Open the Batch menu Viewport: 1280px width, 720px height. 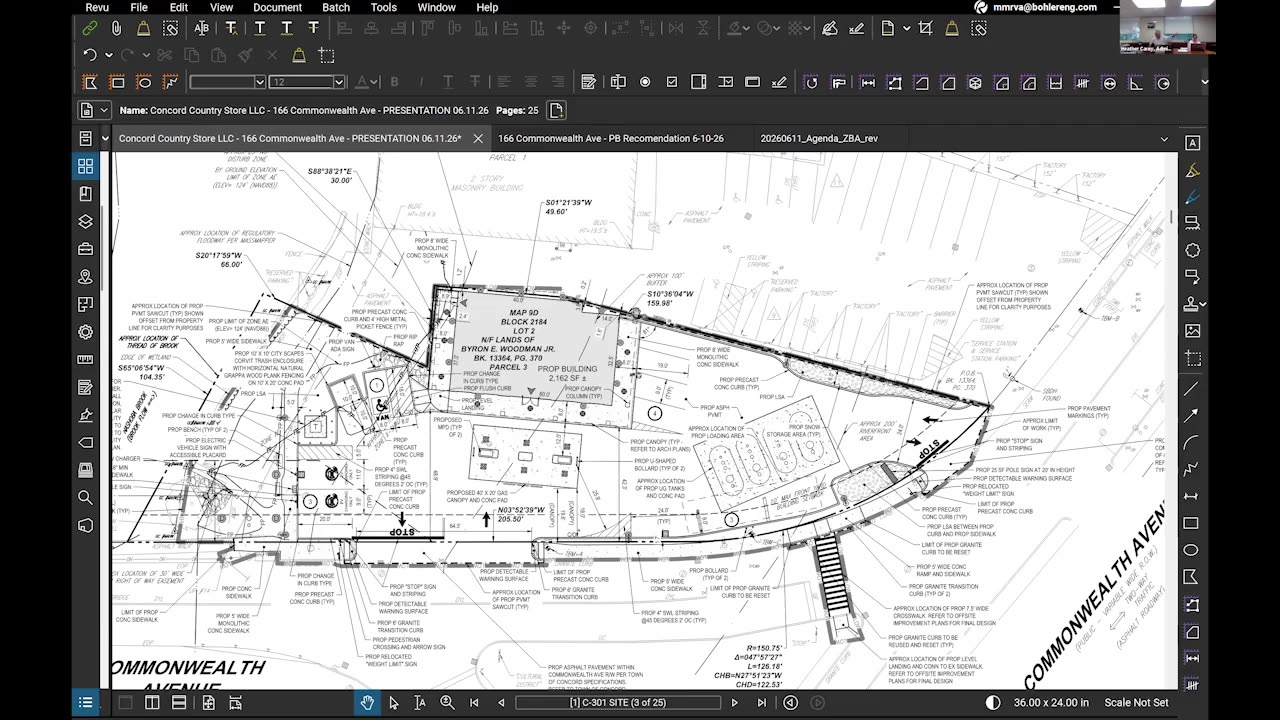tap(336, 7)
